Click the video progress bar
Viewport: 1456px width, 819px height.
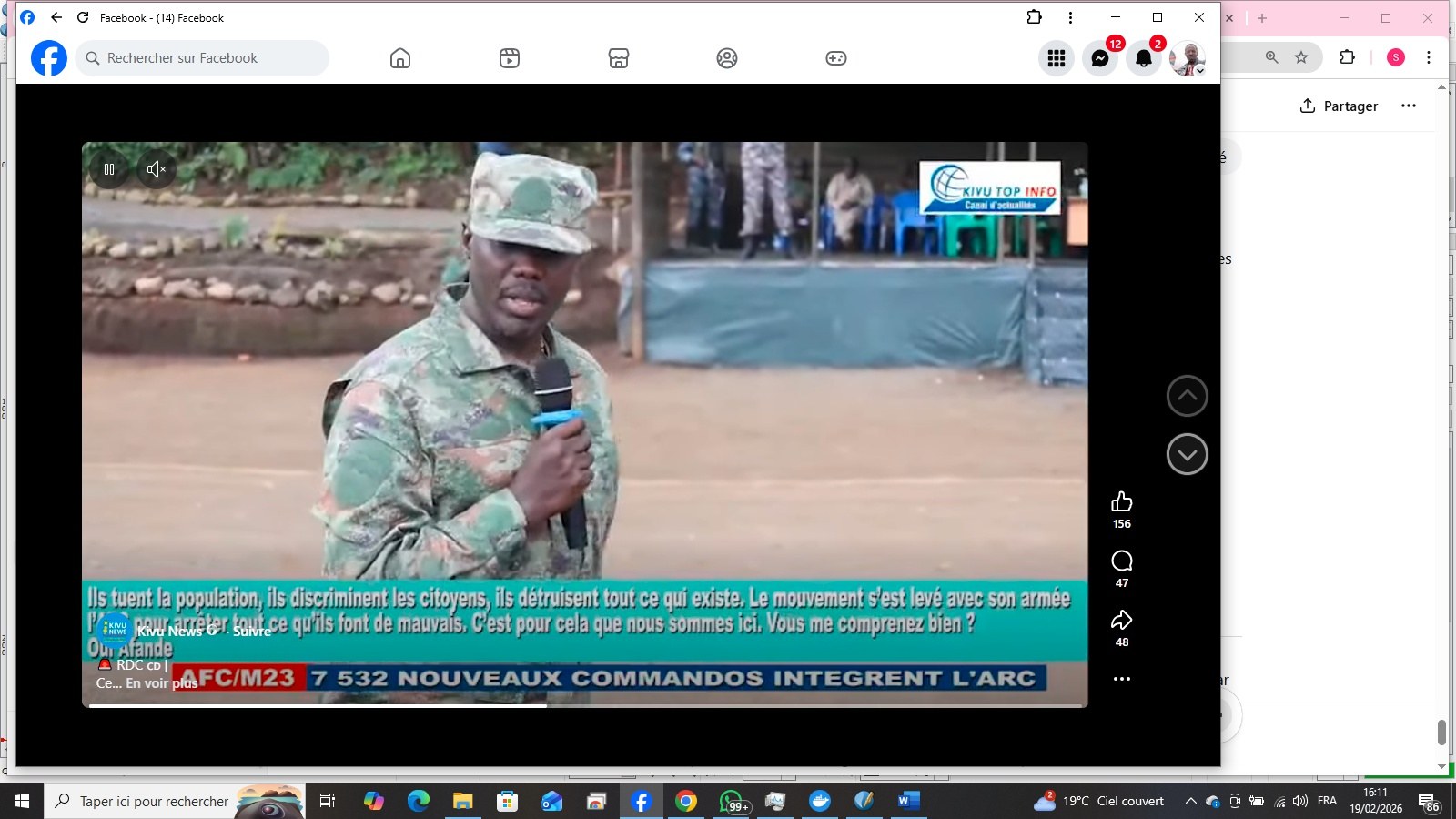tap(585, 705)
